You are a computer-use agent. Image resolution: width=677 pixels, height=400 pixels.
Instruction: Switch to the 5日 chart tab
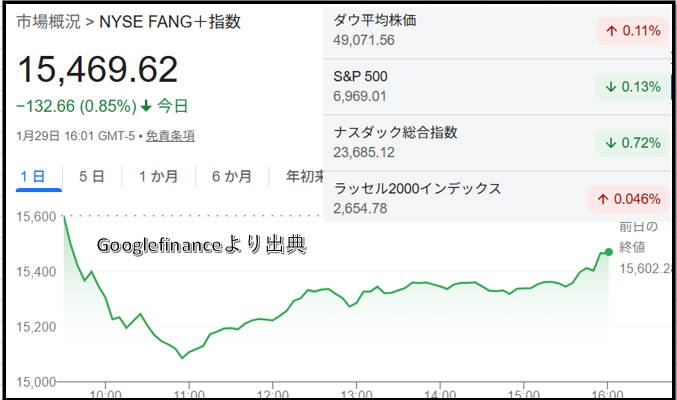tap(91, 177)
